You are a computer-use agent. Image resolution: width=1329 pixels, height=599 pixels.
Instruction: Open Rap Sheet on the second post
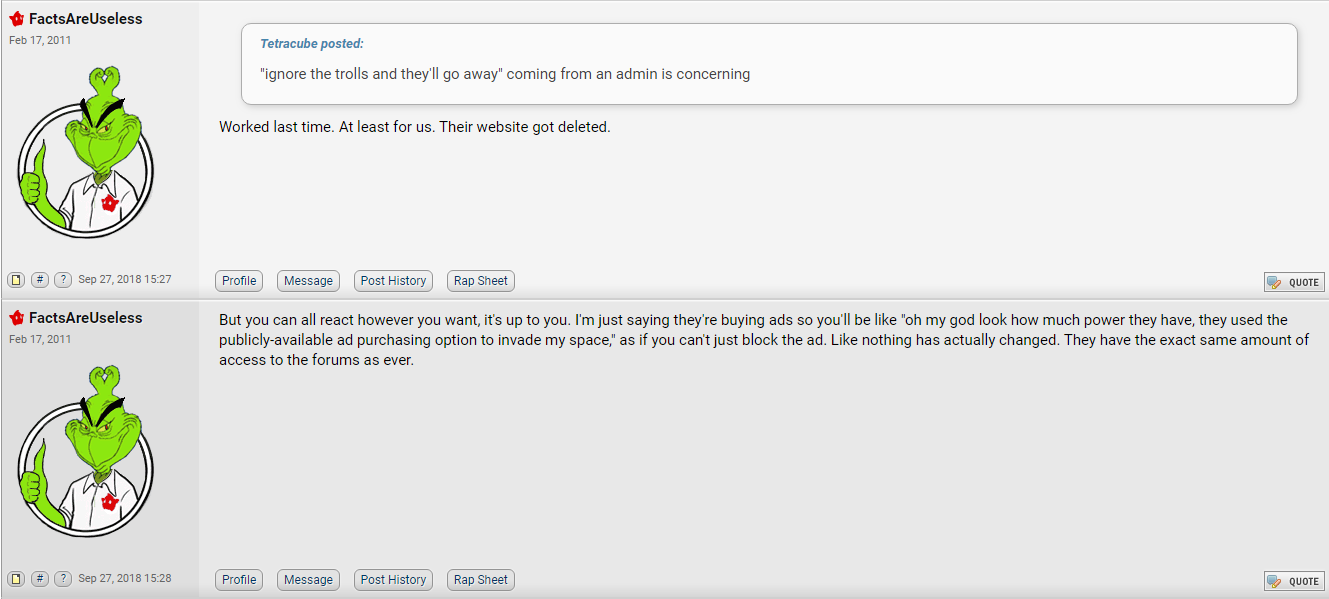[481, 580]
